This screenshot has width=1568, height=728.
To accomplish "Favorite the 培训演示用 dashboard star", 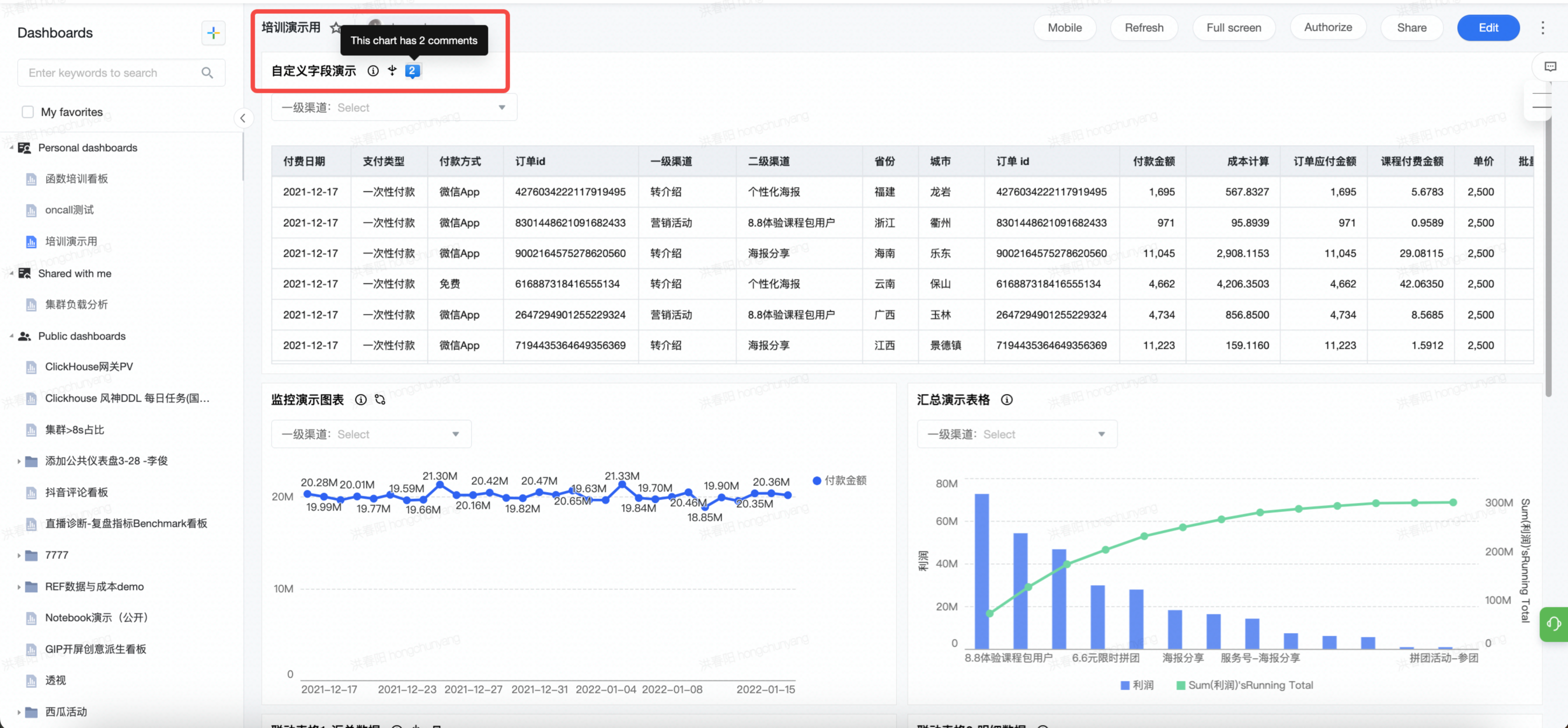I will click(335, 27).
